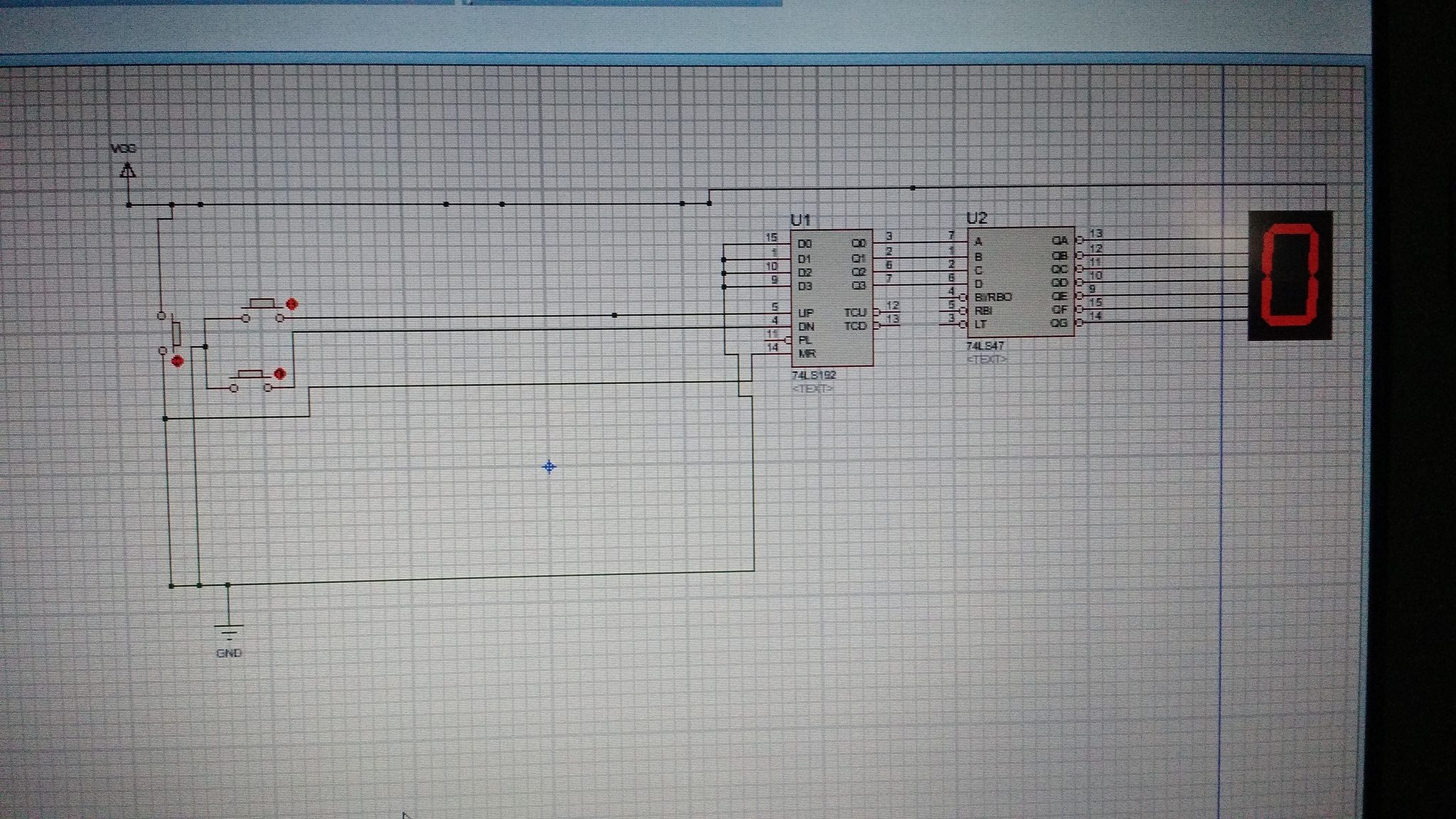Click the 'RBI' pin label on U2

coord(983,311)
